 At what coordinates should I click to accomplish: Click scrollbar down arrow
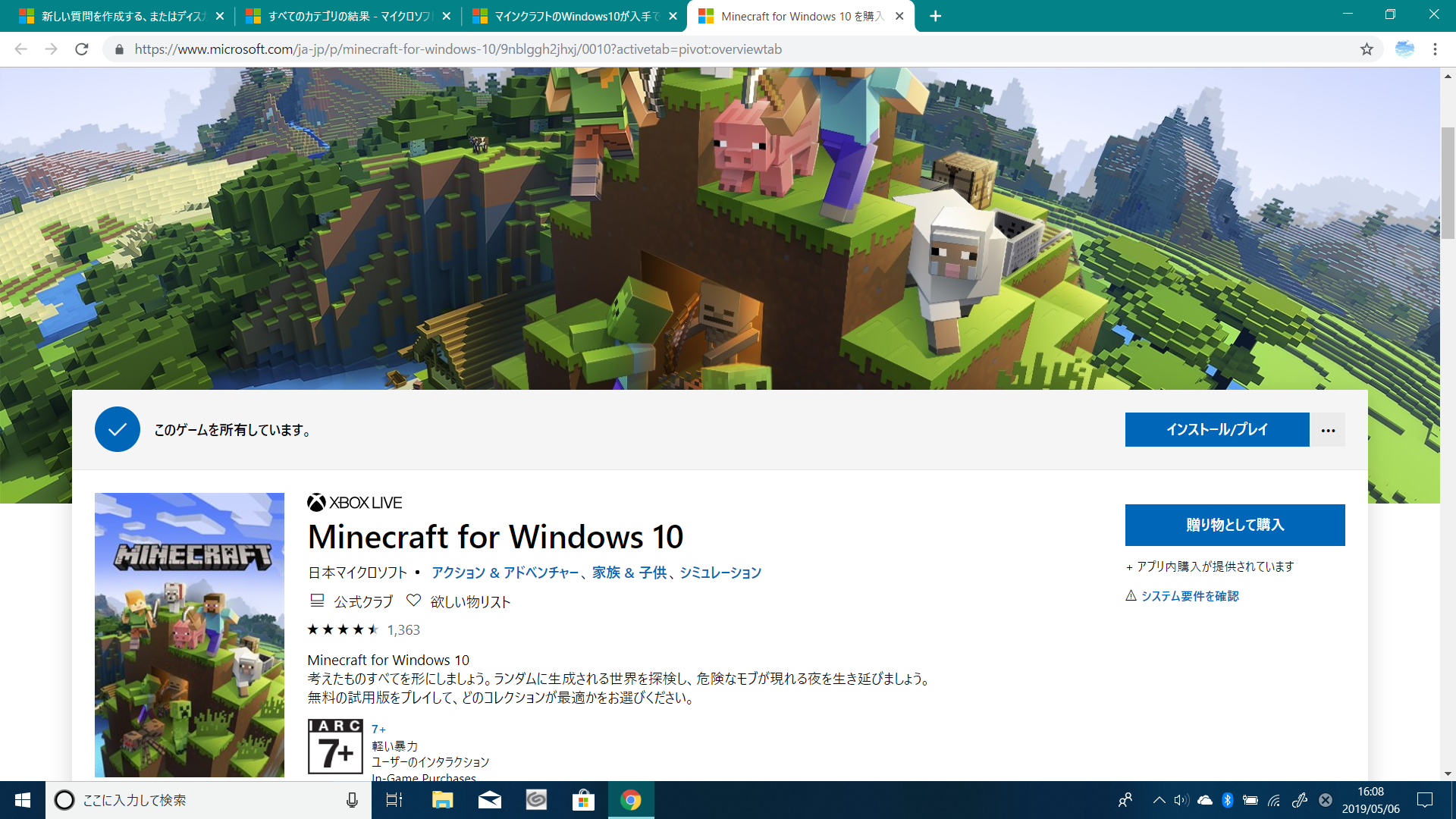(1448, 773)
